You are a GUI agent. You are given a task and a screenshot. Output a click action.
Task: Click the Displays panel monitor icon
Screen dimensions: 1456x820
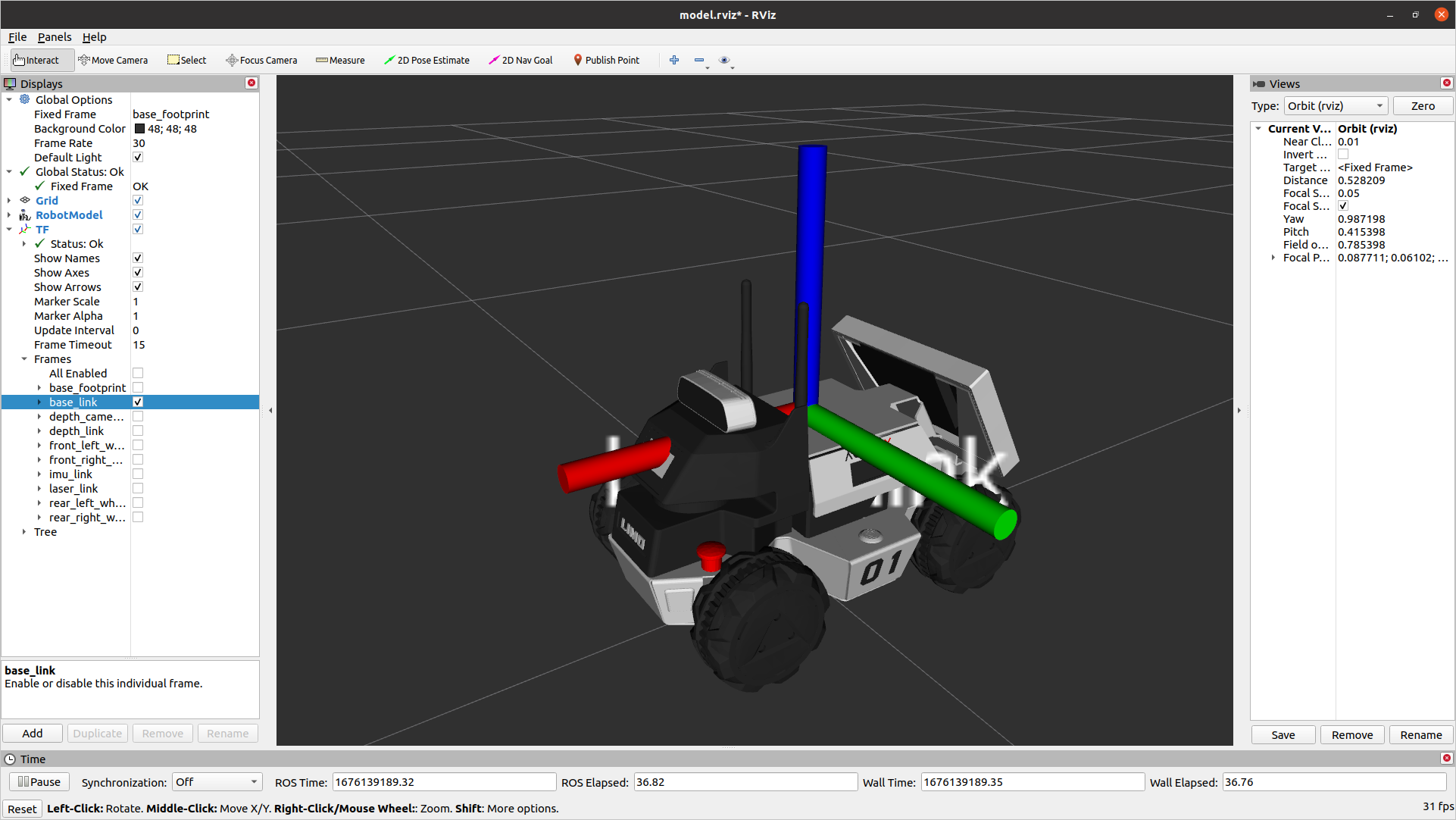(10, 83)
